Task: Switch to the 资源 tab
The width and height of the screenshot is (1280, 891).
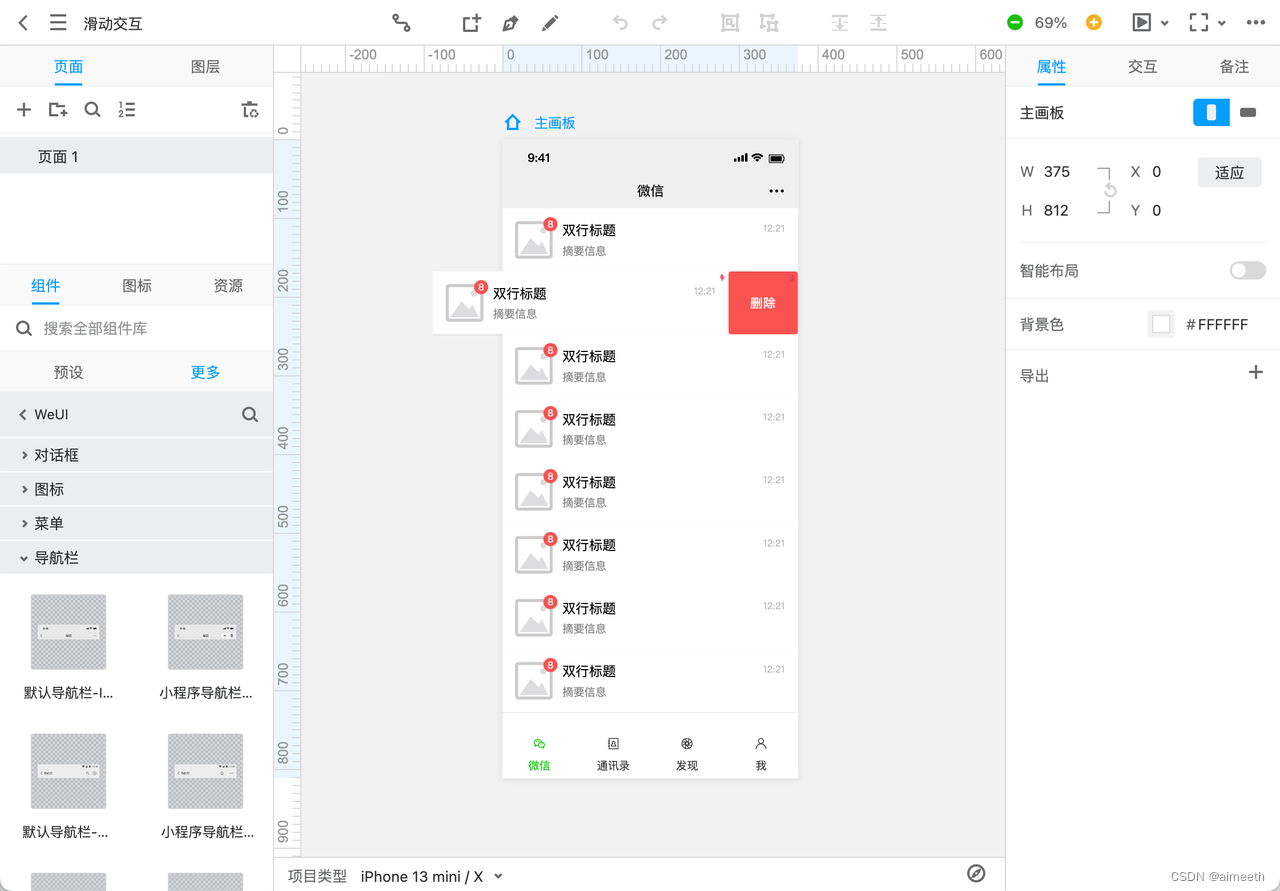Action: coord(228,285)
